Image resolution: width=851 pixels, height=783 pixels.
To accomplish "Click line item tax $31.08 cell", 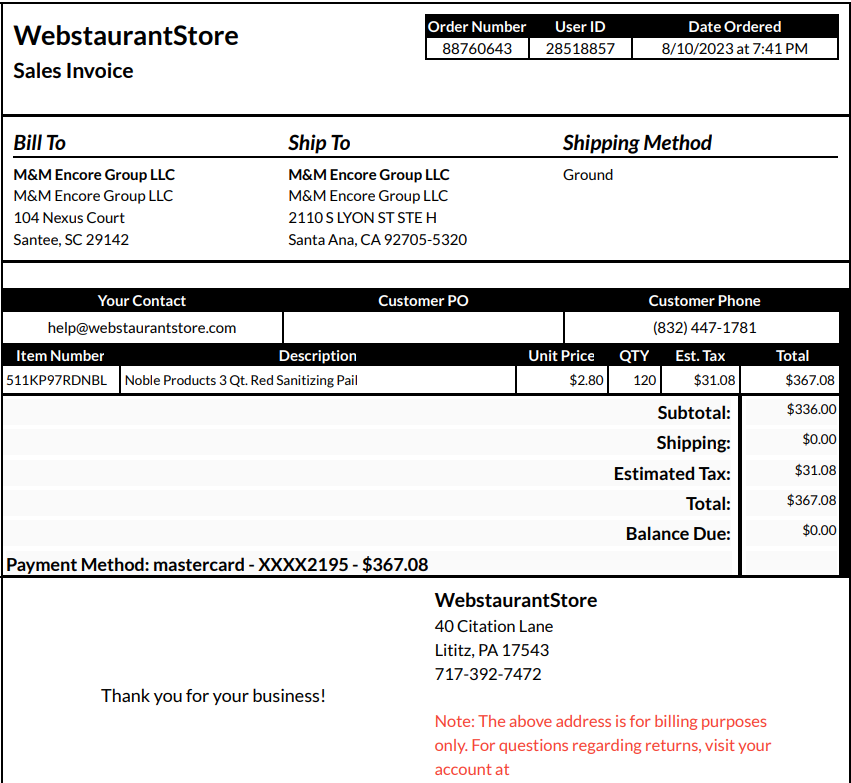I will [701, 380].
